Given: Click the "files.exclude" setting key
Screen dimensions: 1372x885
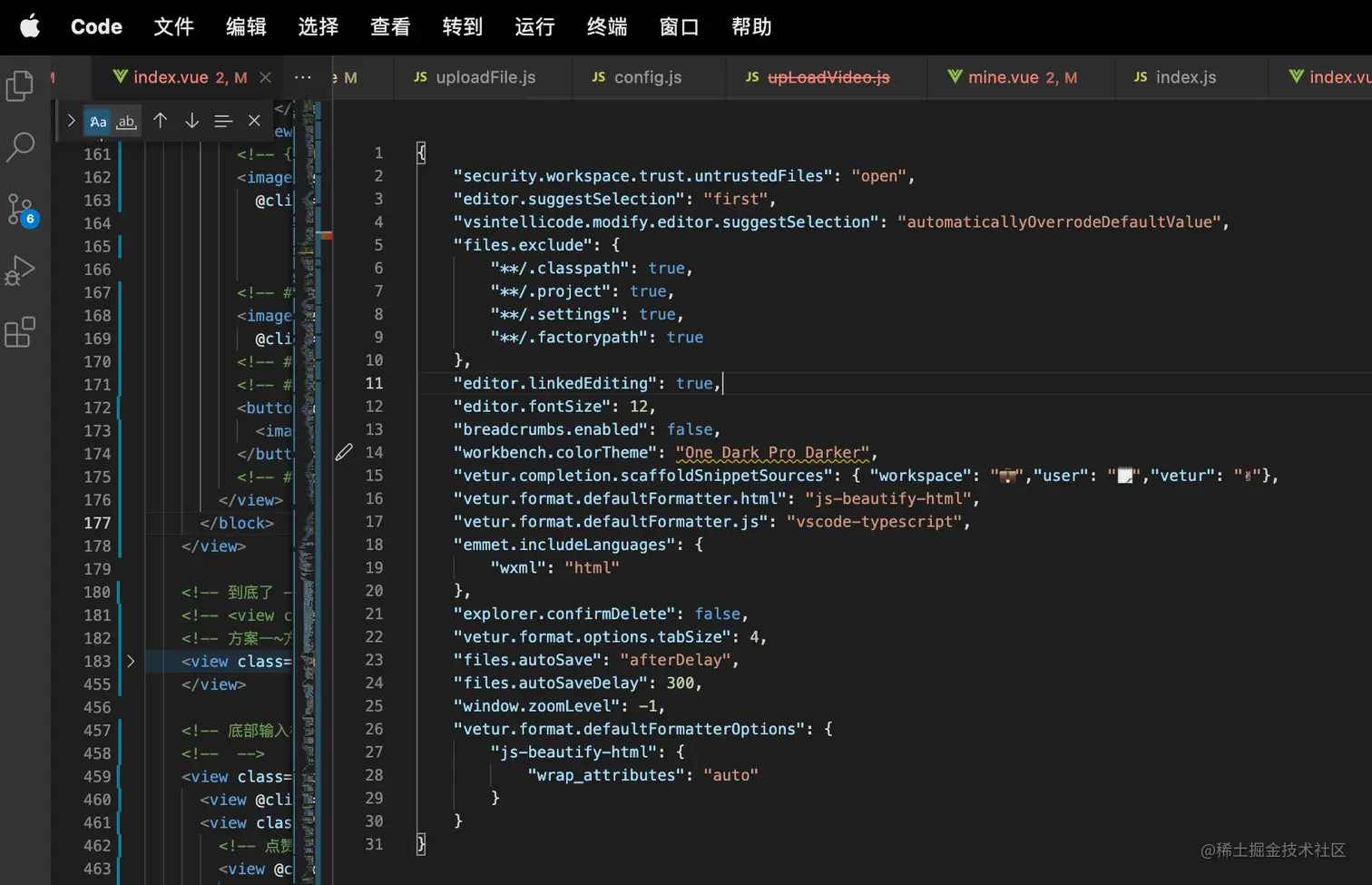Looking at the screenshot, I should pos(523,245).
